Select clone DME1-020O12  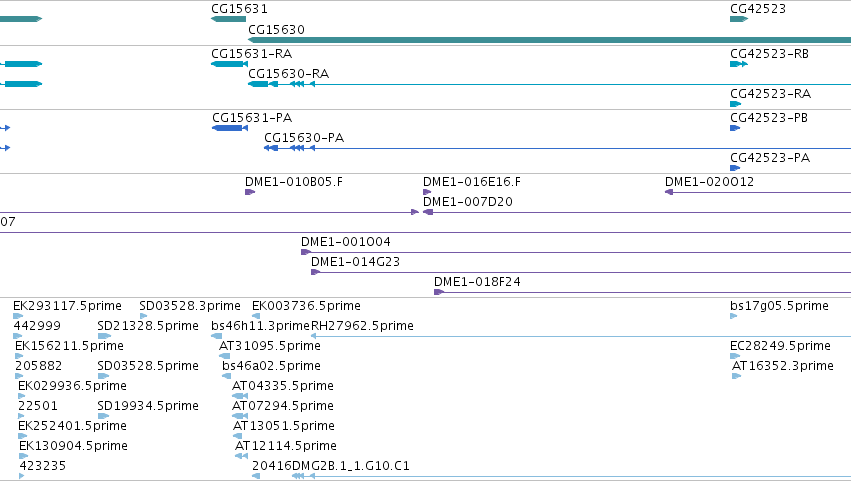709,182
